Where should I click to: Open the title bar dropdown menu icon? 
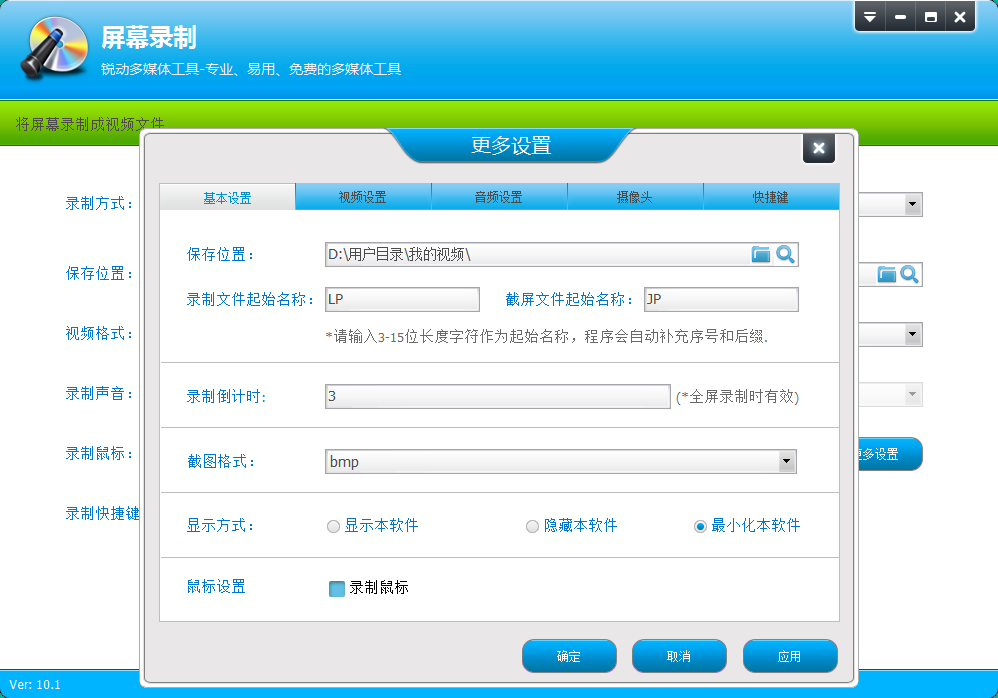pyautogui.click(x=870, y=17)
